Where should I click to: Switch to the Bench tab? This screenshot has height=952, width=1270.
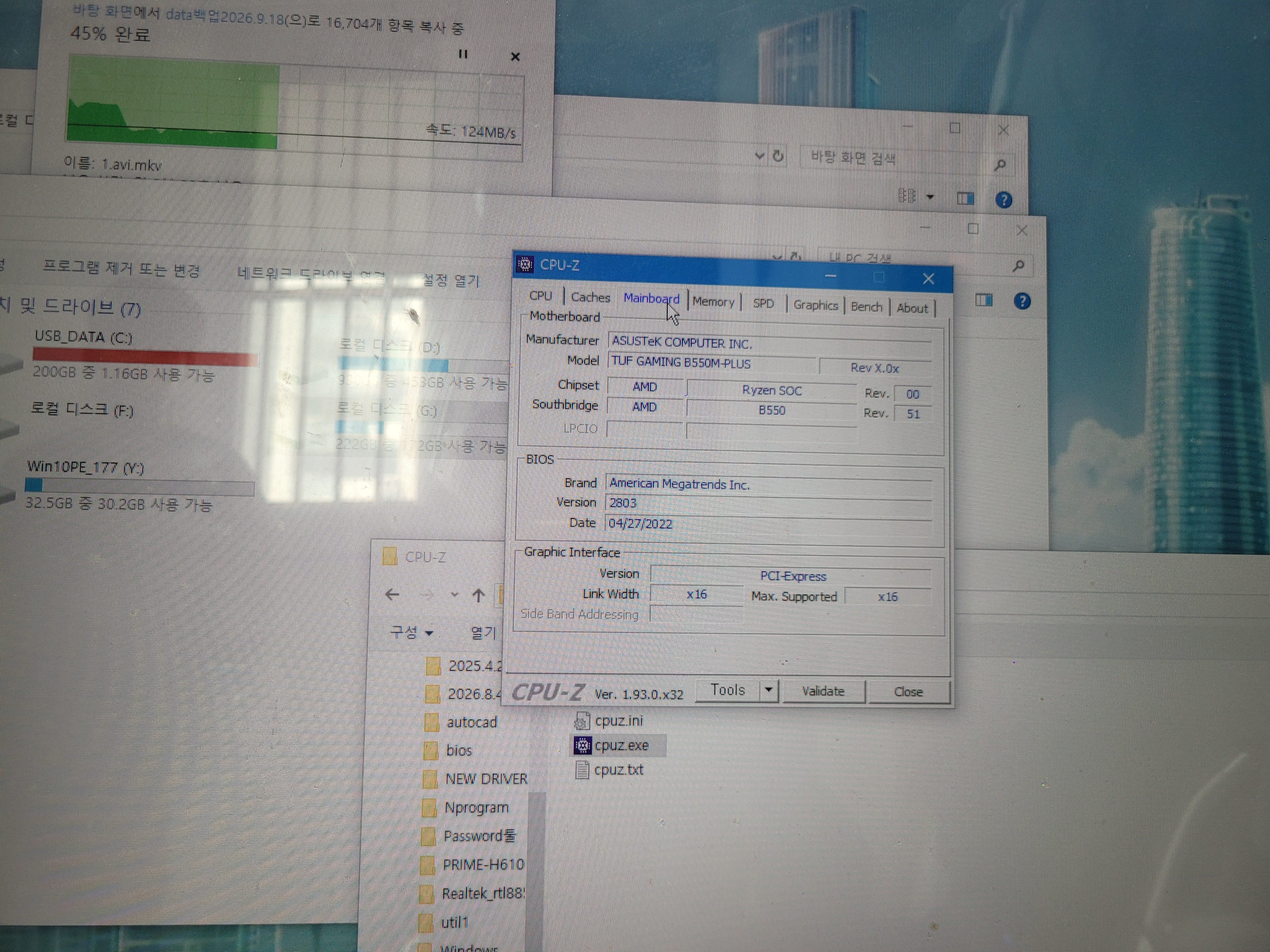[x=867, y=307]
